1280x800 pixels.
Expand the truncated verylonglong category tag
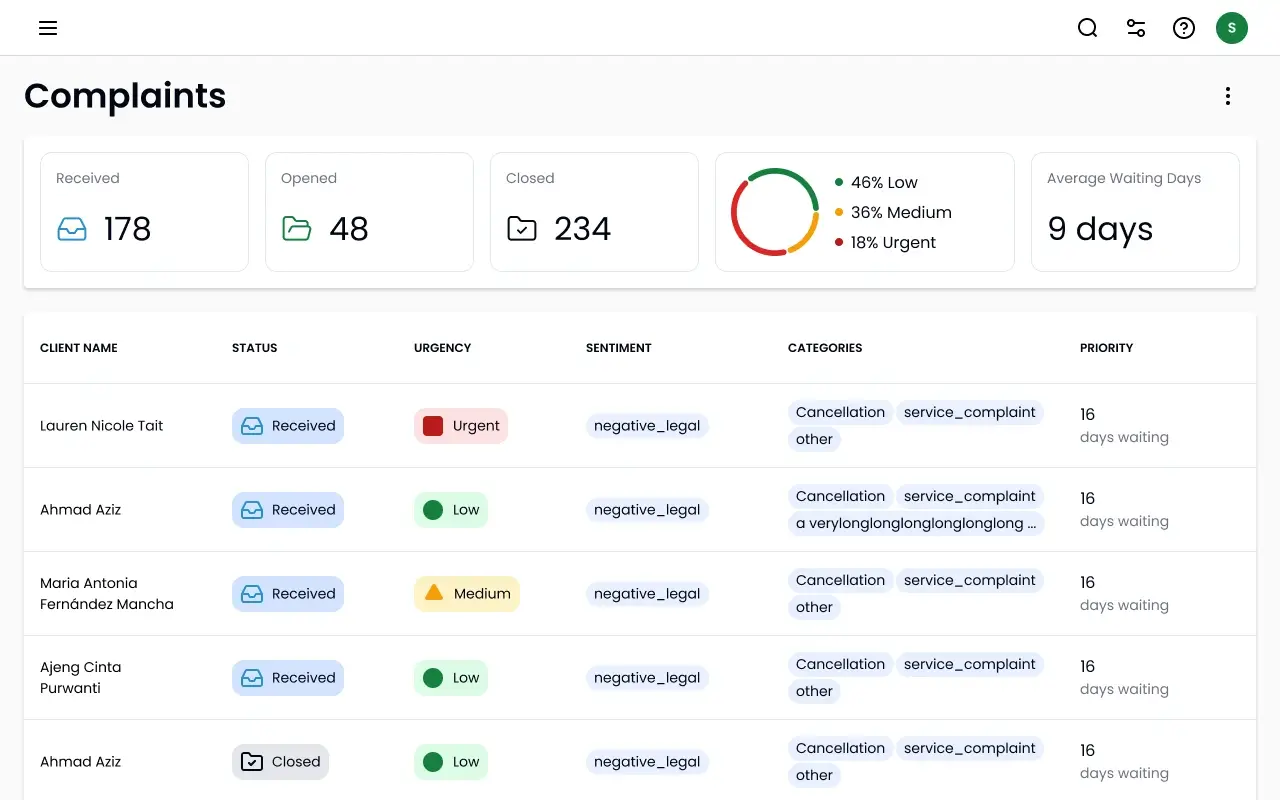click(917, 523)
